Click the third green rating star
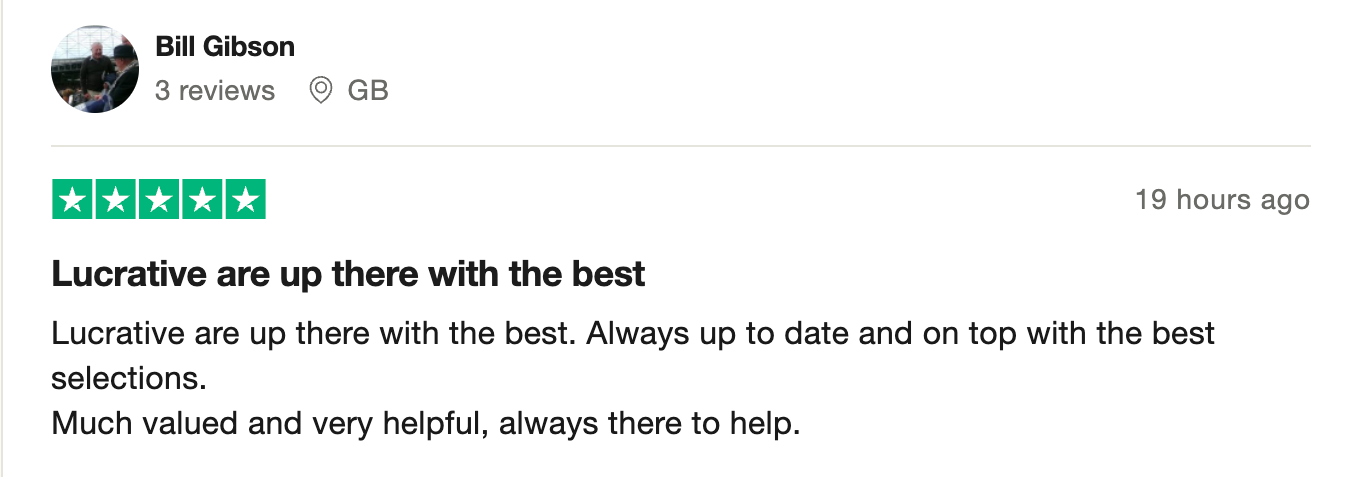The width and height of the screenshot is (1353, 477). (158, 200)
